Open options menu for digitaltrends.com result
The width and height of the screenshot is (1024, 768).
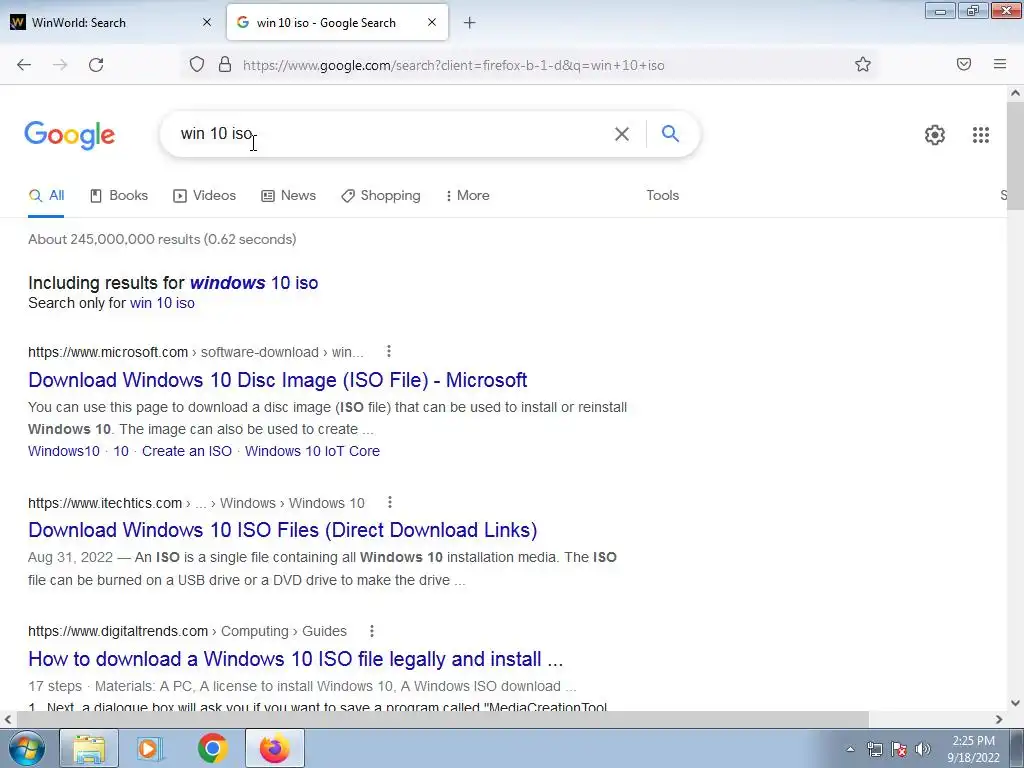click(x=372, y=631)
